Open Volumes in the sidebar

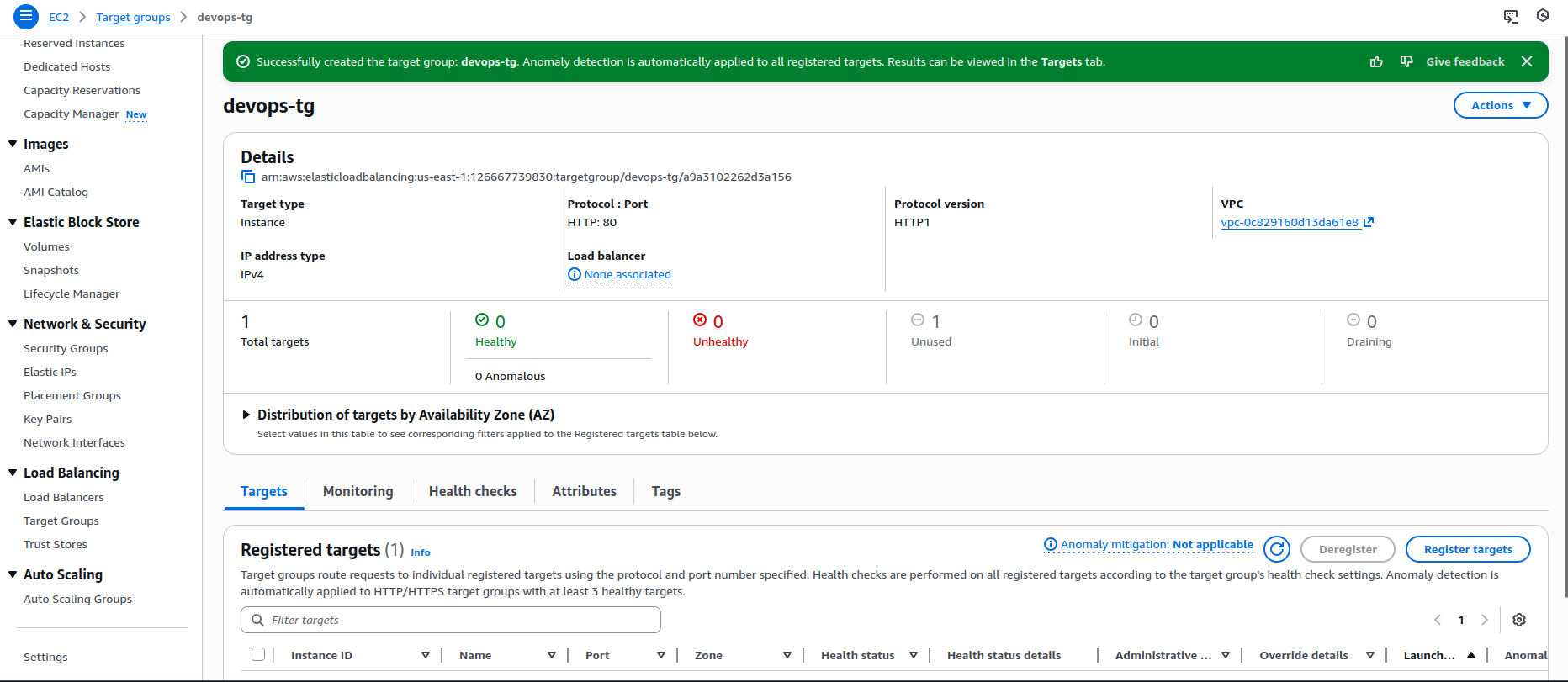[46, 246]
